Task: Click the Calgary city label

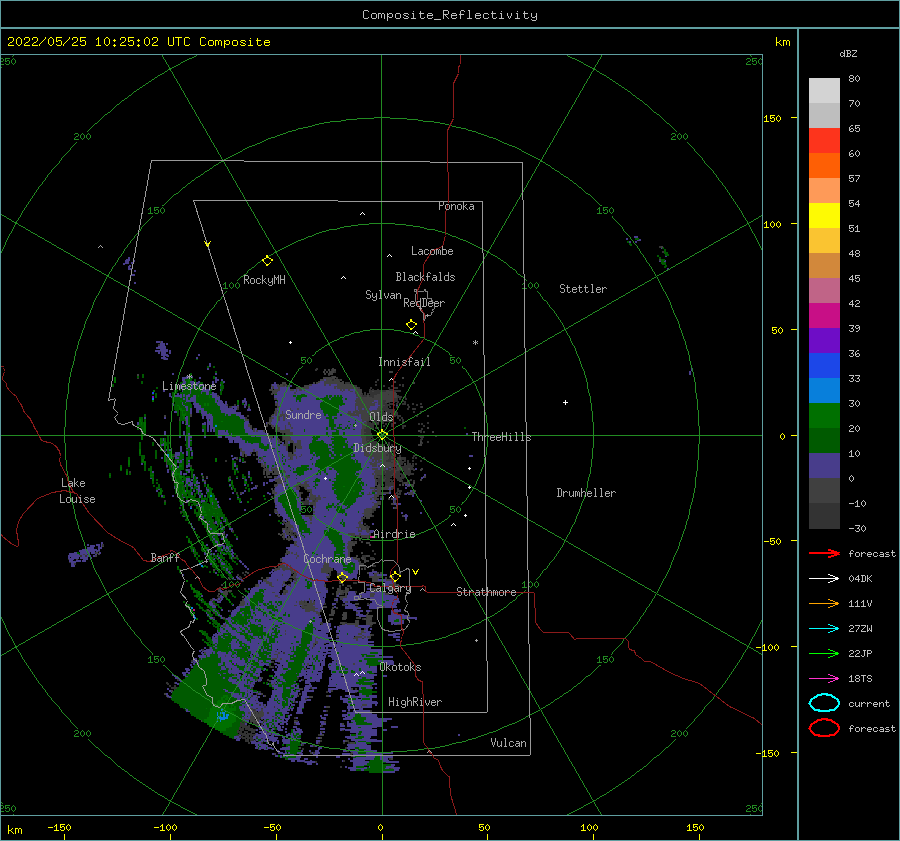Action: [x=390, y=588]
